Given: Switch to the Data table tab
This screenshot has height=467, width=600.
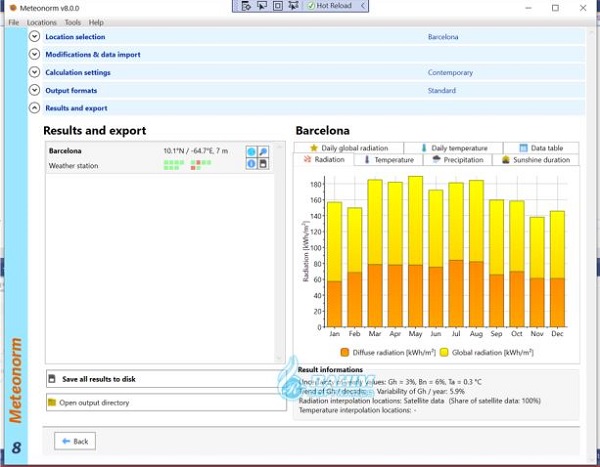Looking at the screenshot, I should coord(540,147).
